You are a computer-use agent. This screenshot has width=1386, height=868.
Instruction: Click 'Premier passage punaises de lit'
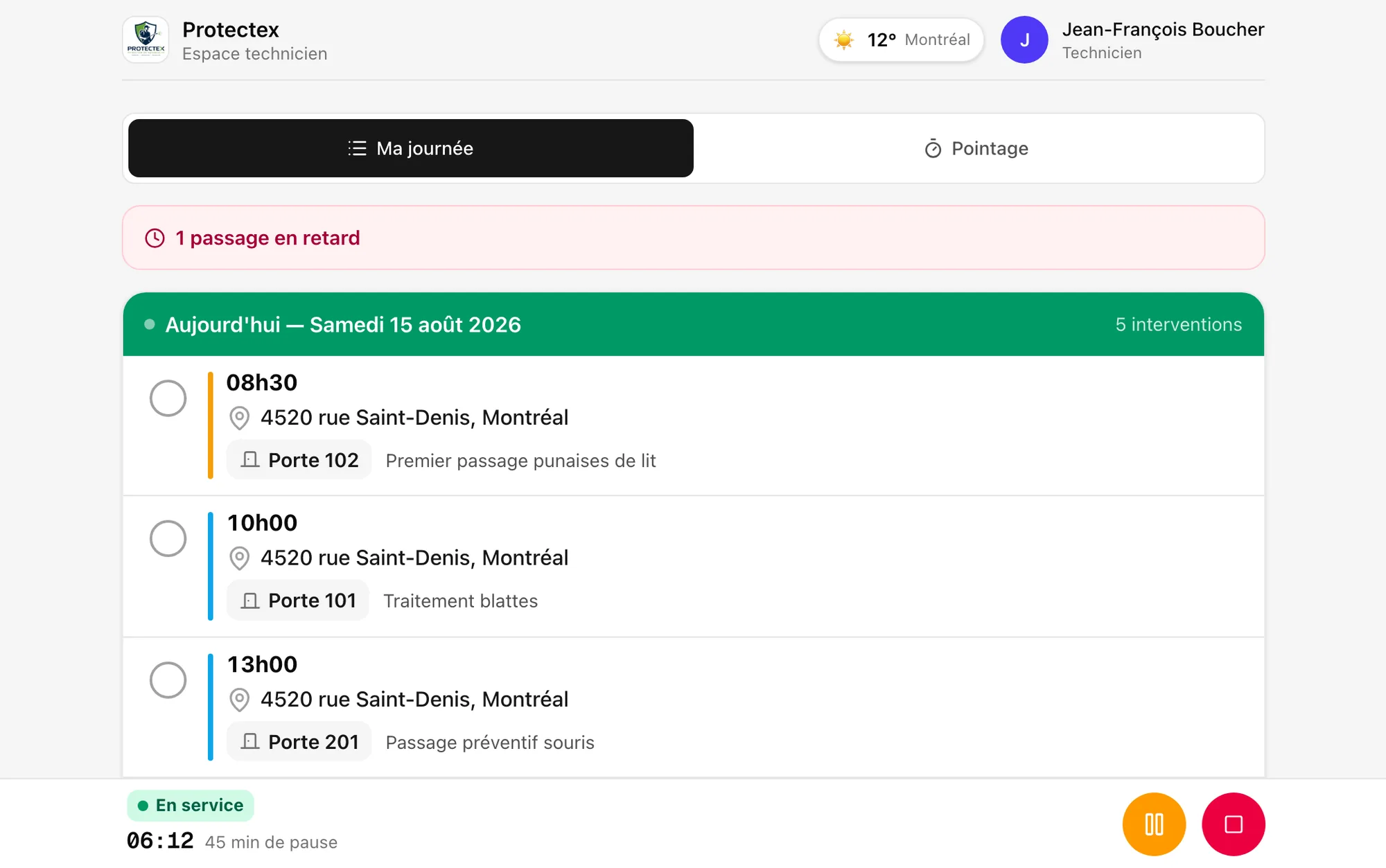pyautogui.click(x=520, y=461)
